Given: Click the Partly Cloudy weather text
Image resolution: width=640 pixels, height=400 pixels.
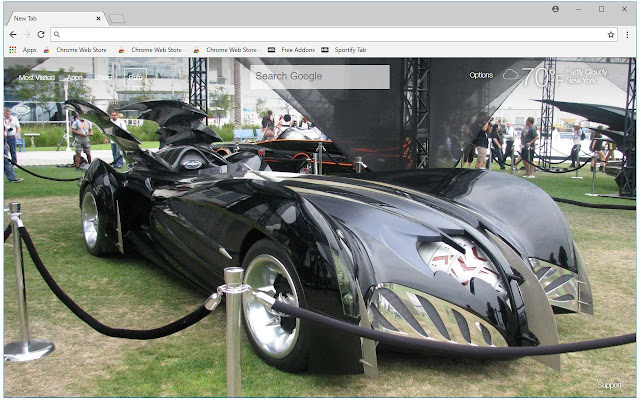Looking at the screenshot, I should coord(586,72).
